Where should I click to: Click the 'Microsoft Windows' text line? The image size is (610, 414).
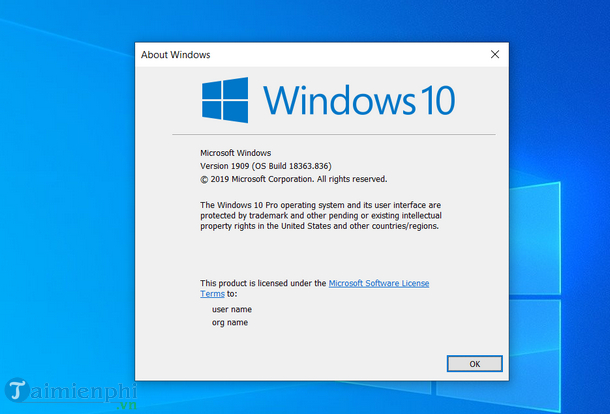click(x=235, y=153)
